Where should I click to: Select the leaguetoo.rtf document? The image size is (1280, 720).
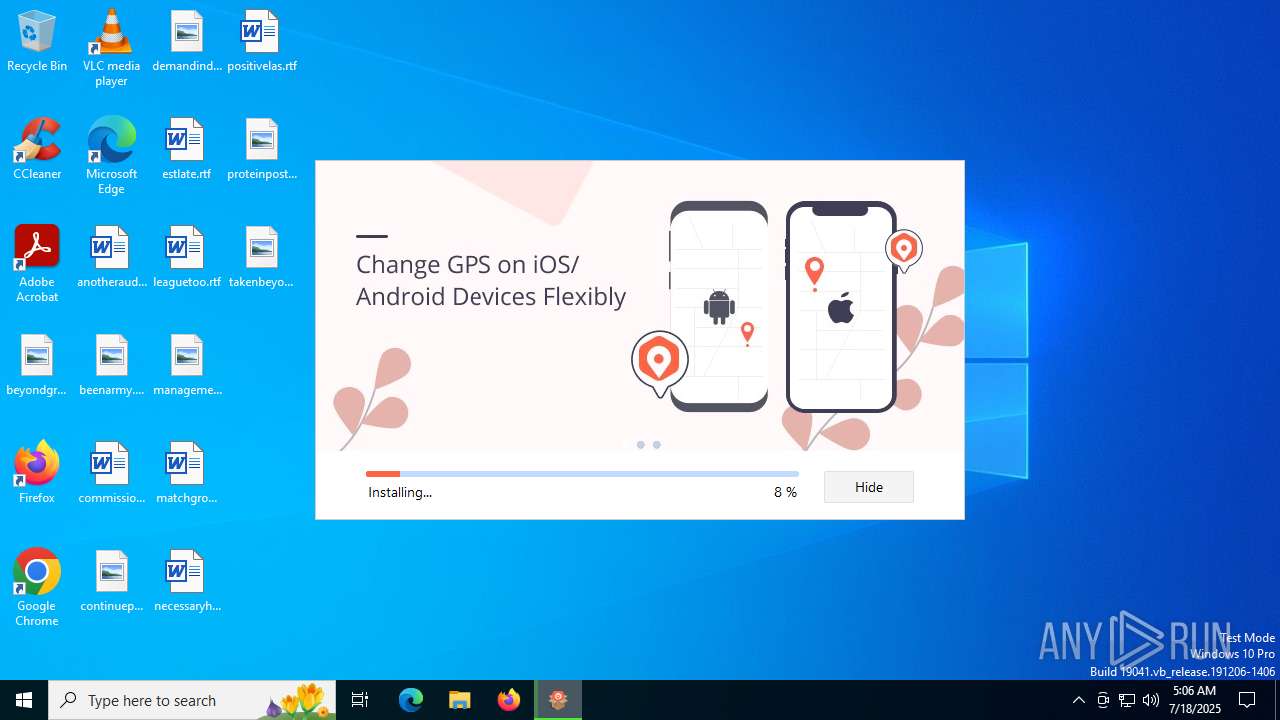click(187, 258)
